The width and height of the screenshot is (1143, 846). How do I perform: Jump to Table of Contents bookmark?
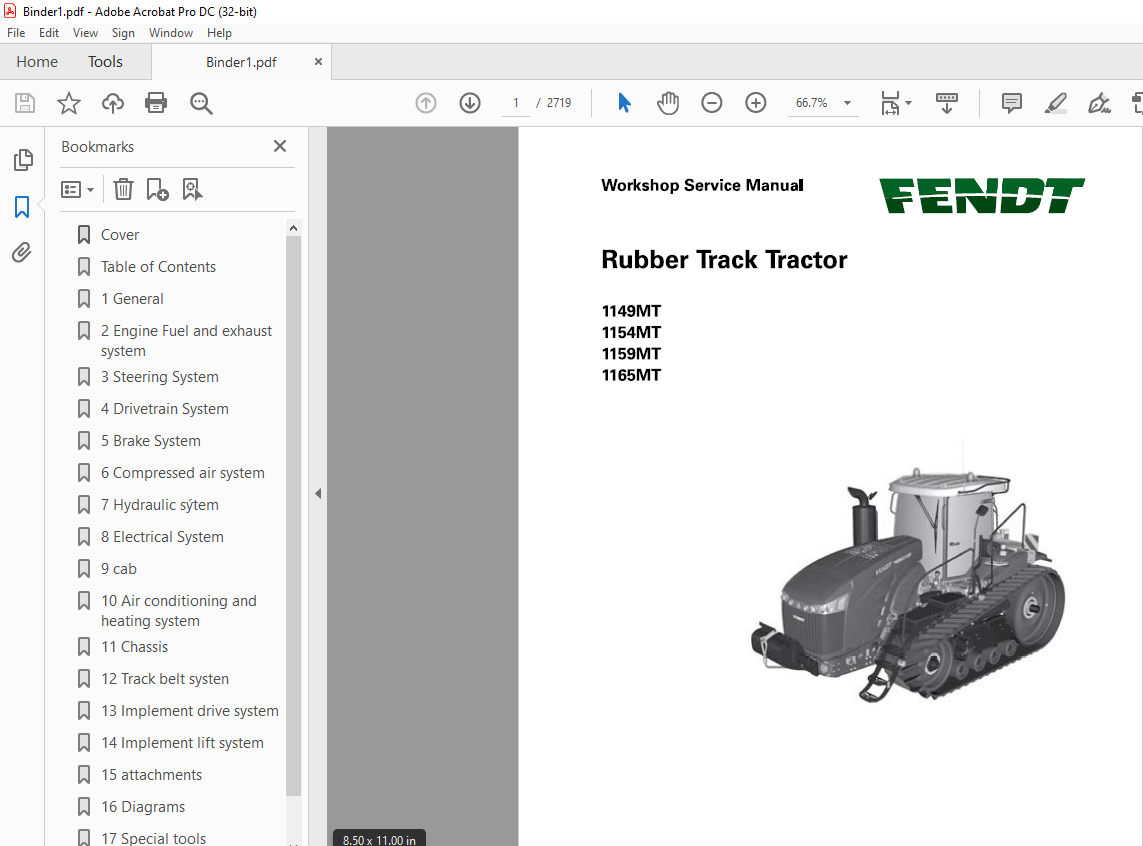[158, 267]
